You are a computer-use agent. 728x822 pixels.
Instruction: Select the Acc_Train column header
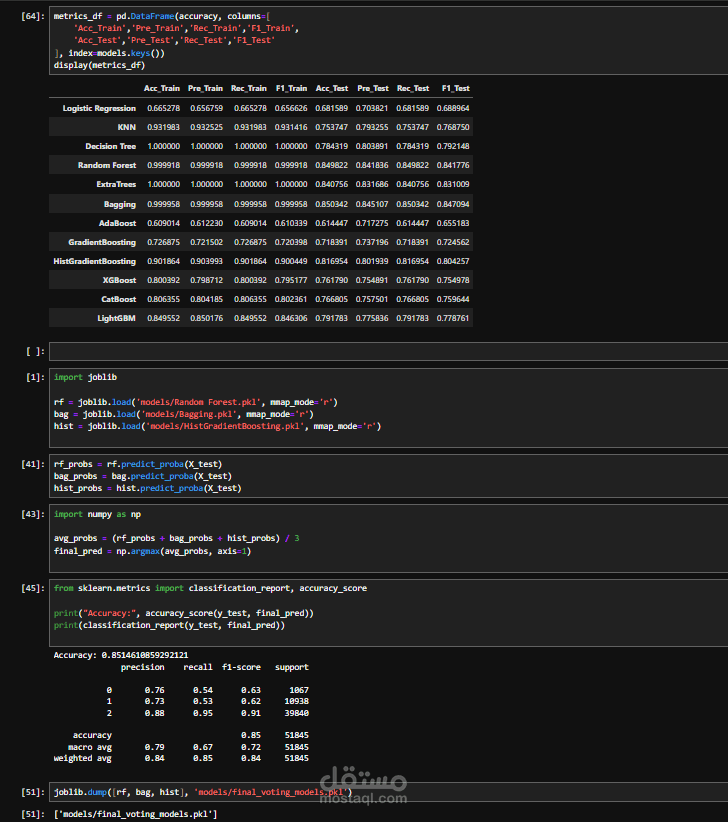[x=162, y=88]
